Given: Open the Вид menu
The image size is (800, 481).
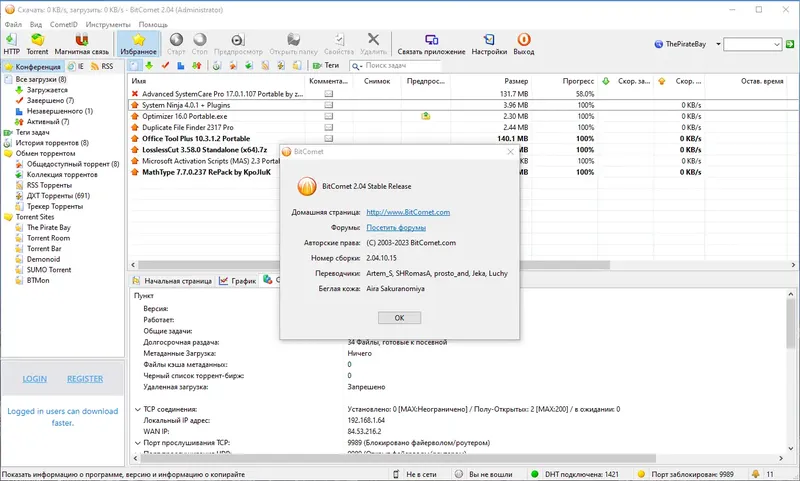Looking at the screenshot, I should (36, 24).
